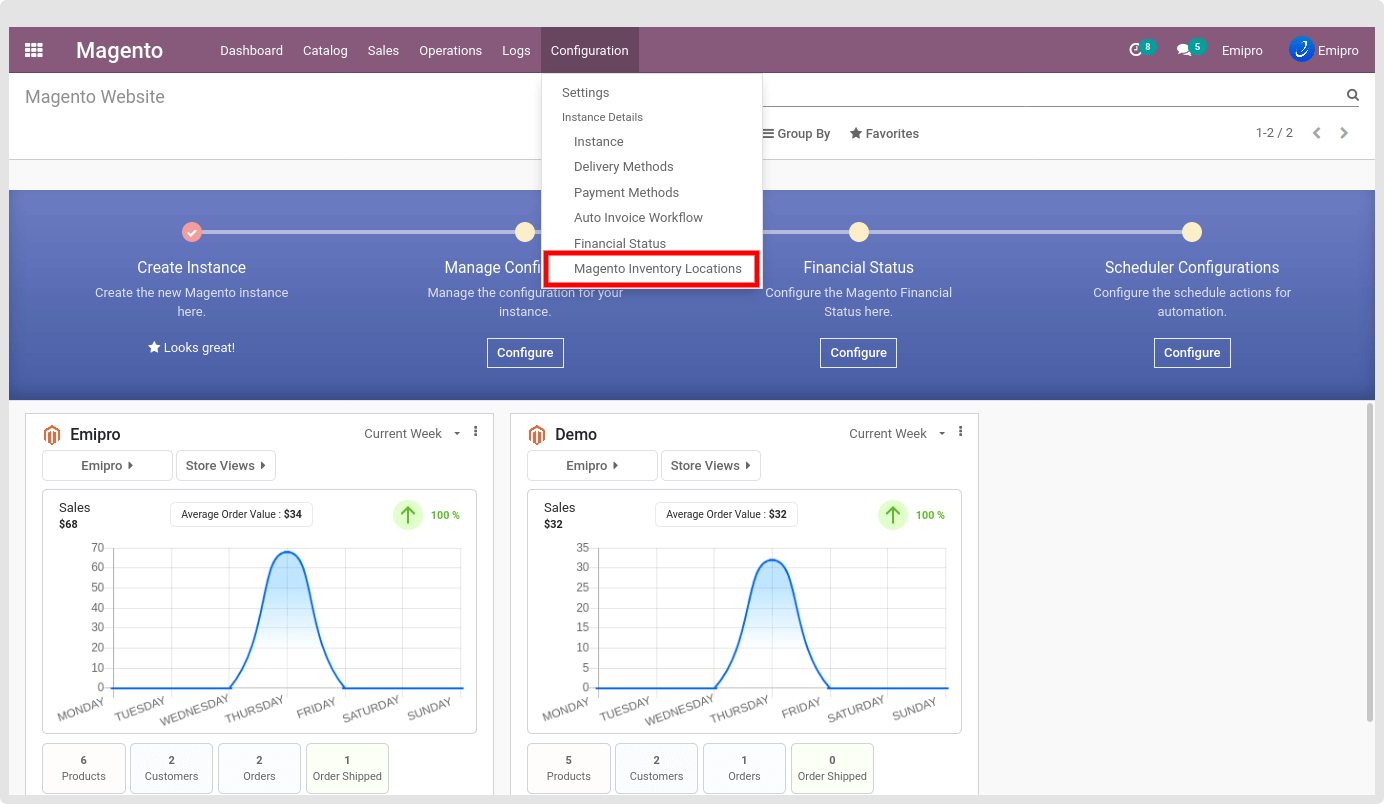
Task: Click the Magento logo on Emipro card
Action: tap(52, 435)
